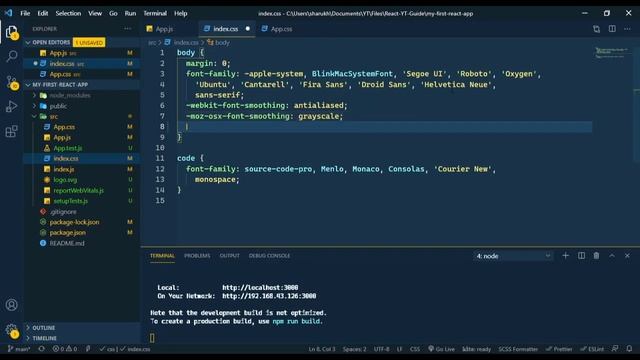The width and height of the screenshot is (640, 360).
Task: Open the Help menu
Action: pyautogui.click(x=180, y=13)
